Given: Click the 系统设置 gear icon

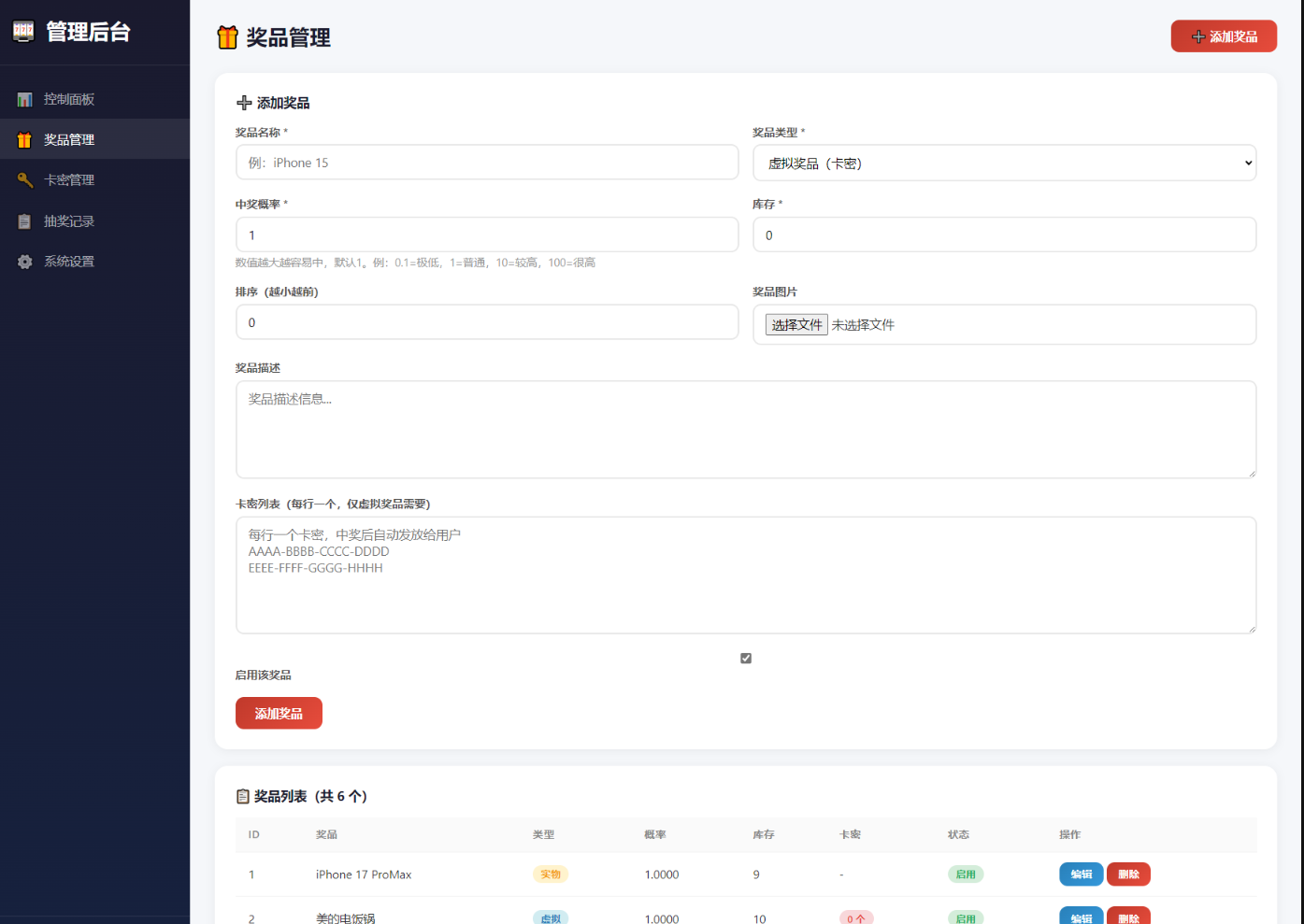Looking at the screenshot, I should [x=25, y=262].
